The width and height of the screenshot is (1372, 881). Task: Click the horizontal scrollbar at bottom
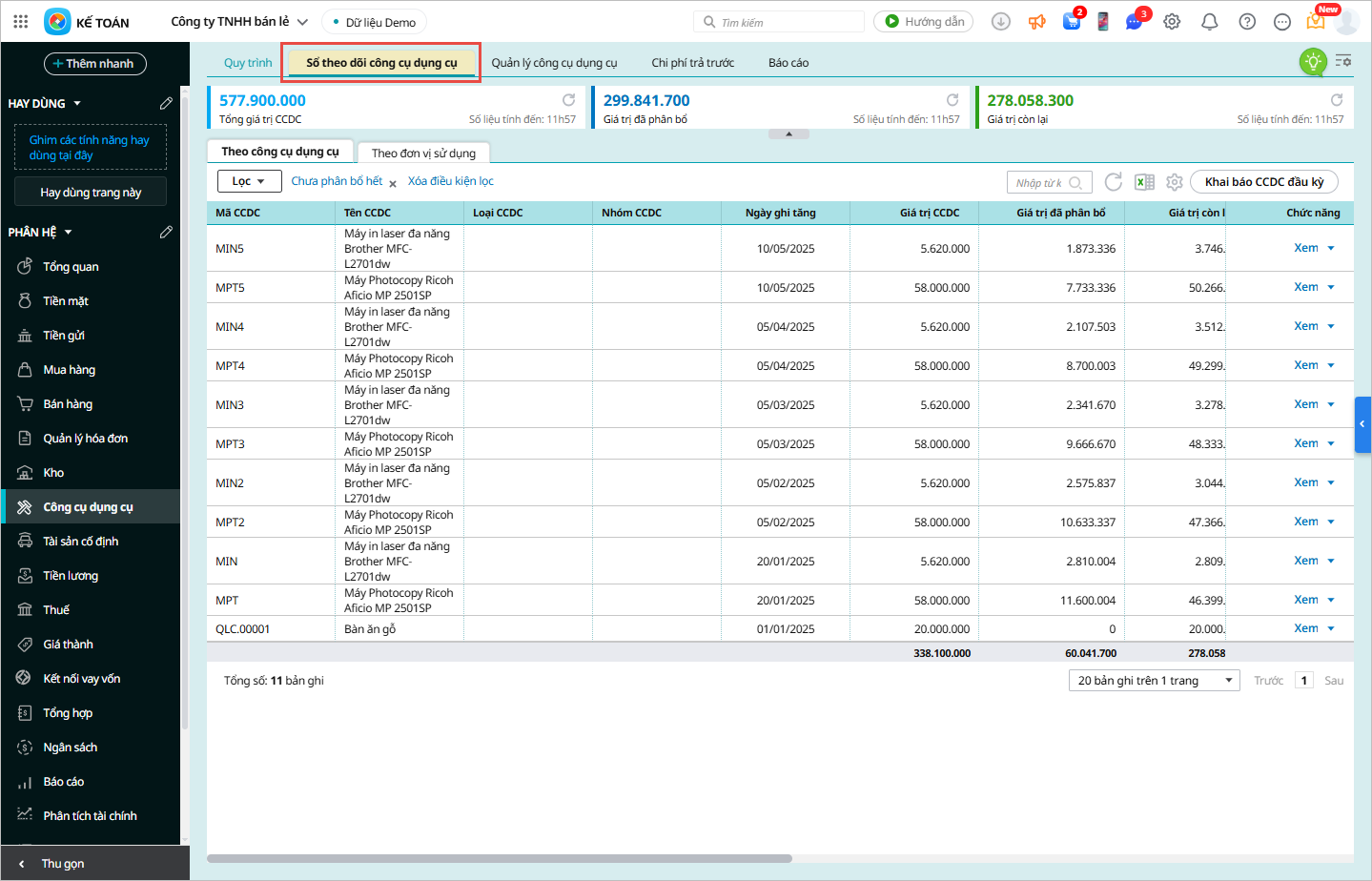tap(499, 858)
